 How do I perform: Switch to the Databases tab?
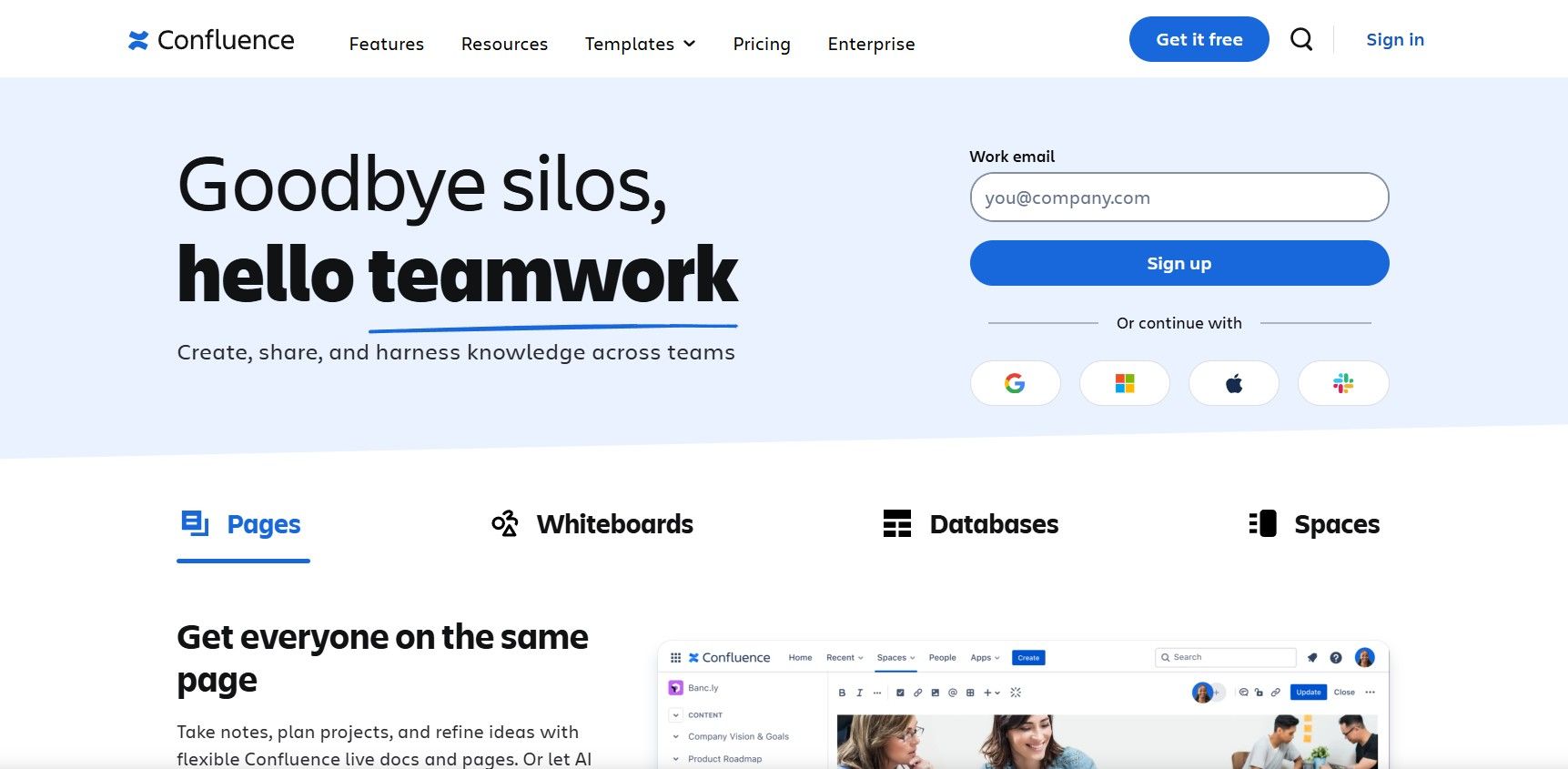pyautogui.click(x=970, y=524)
